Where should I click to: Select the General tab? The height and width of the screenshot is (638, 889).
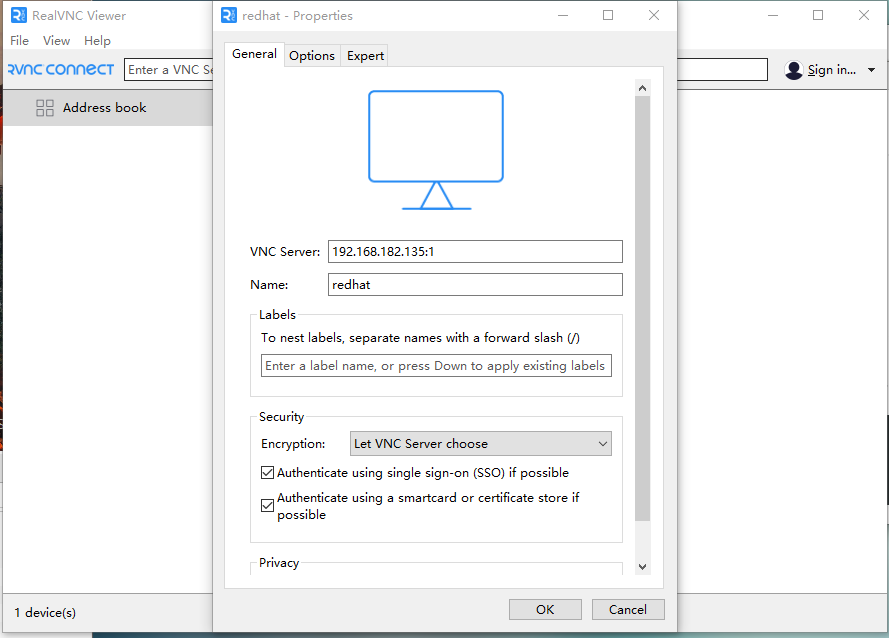[x=254, y=54]
